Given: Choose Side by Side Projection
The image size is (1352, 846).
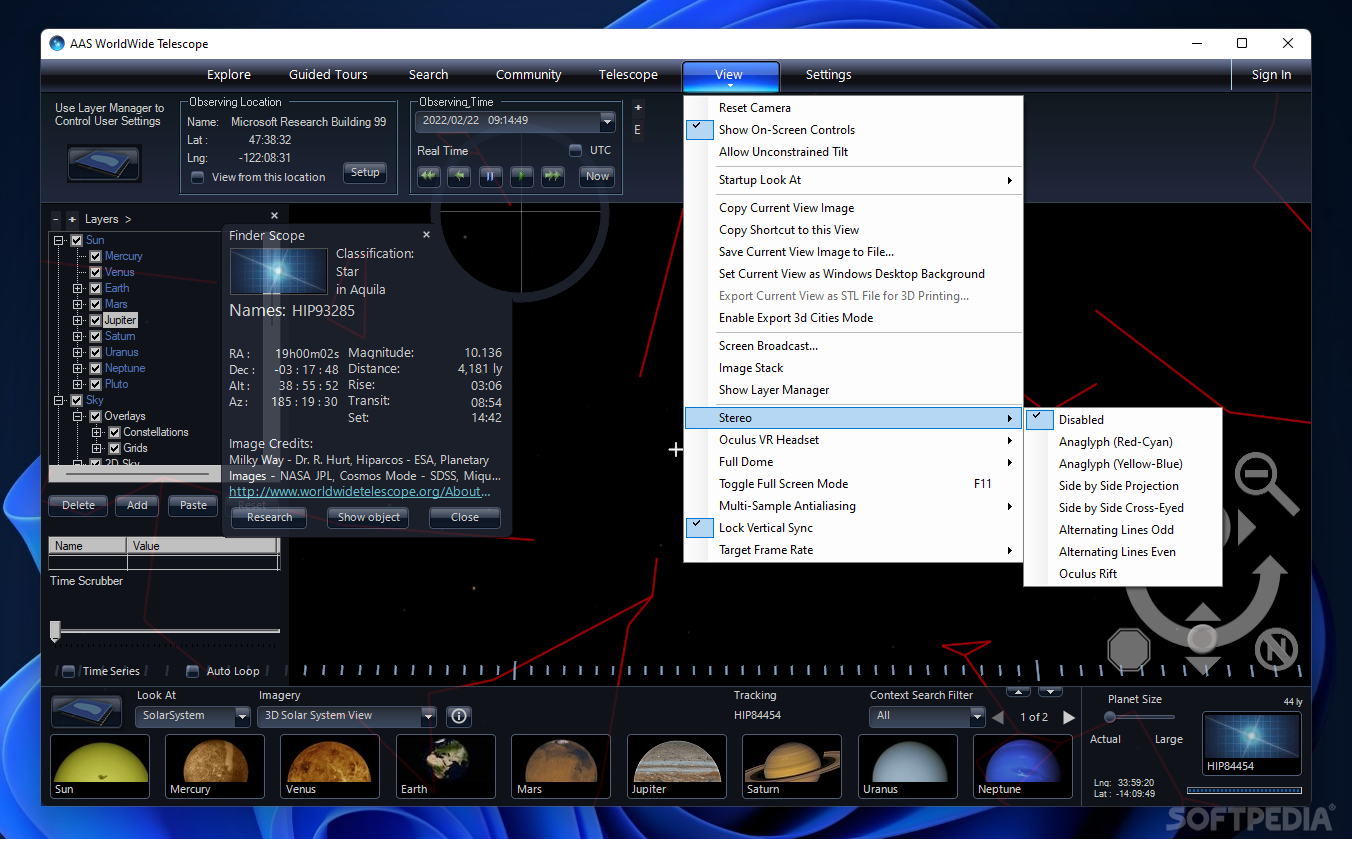Looking at the screenshot, I should coord(1123,486).
